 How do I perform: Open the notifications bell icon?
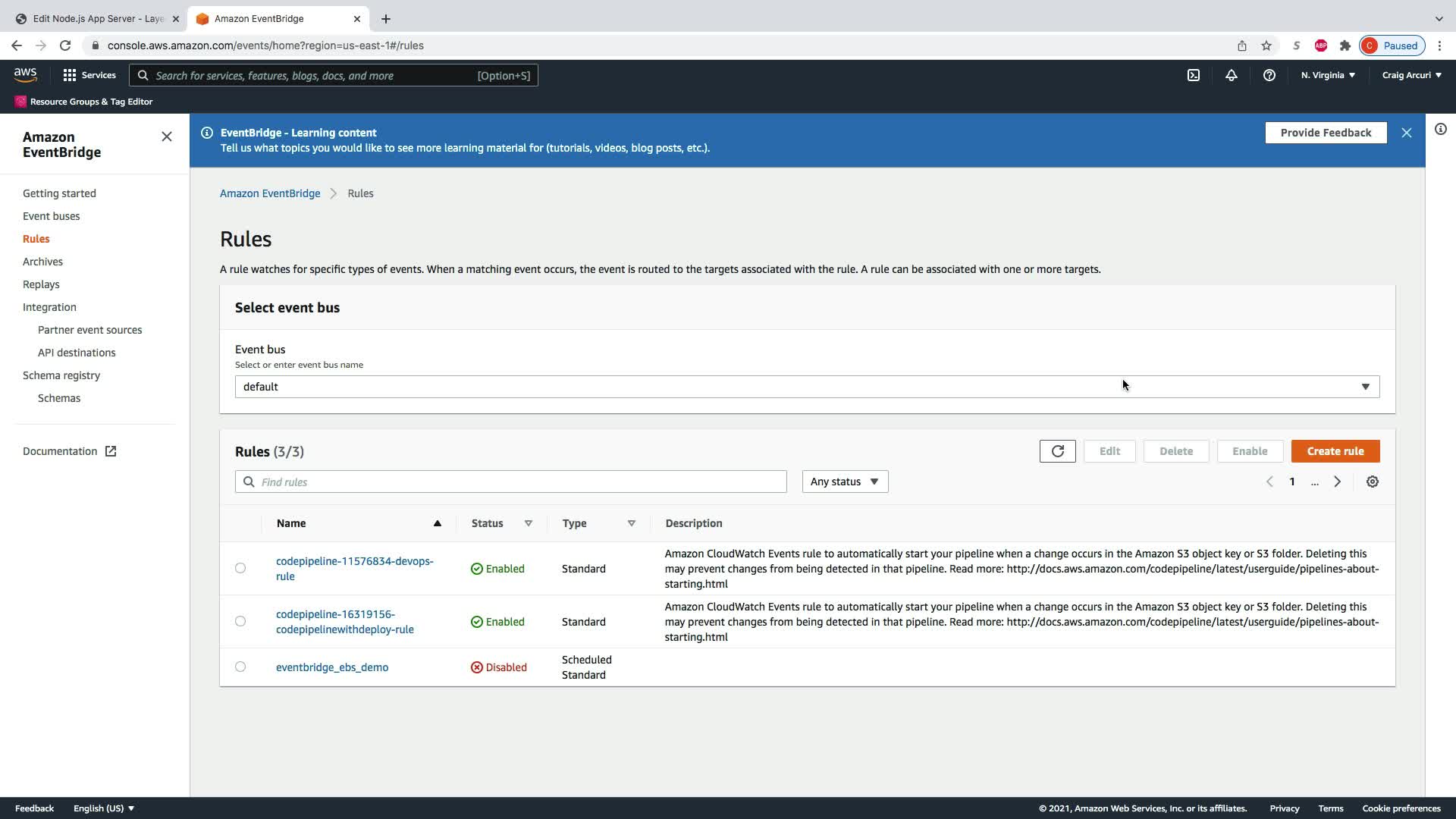[1231, 75]
